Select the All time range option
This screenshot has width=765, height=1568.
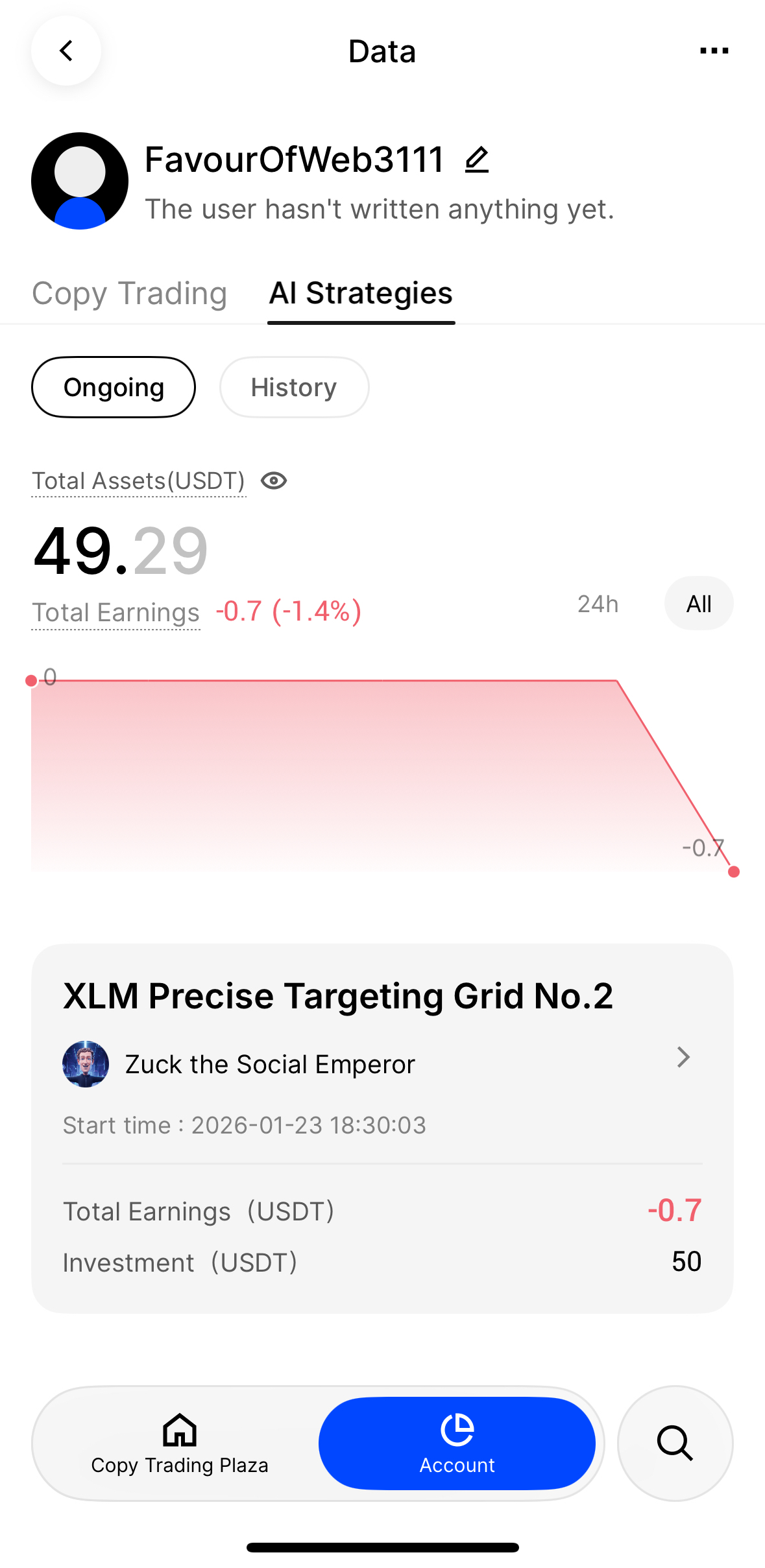[699, 604]
